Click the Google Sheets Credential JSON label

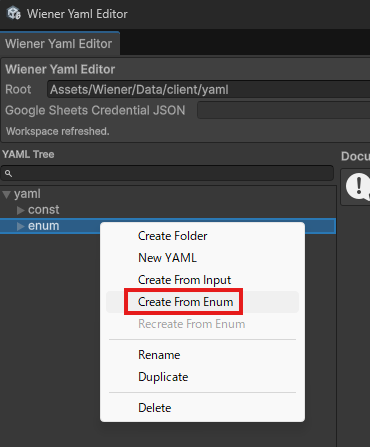[95, 110]
